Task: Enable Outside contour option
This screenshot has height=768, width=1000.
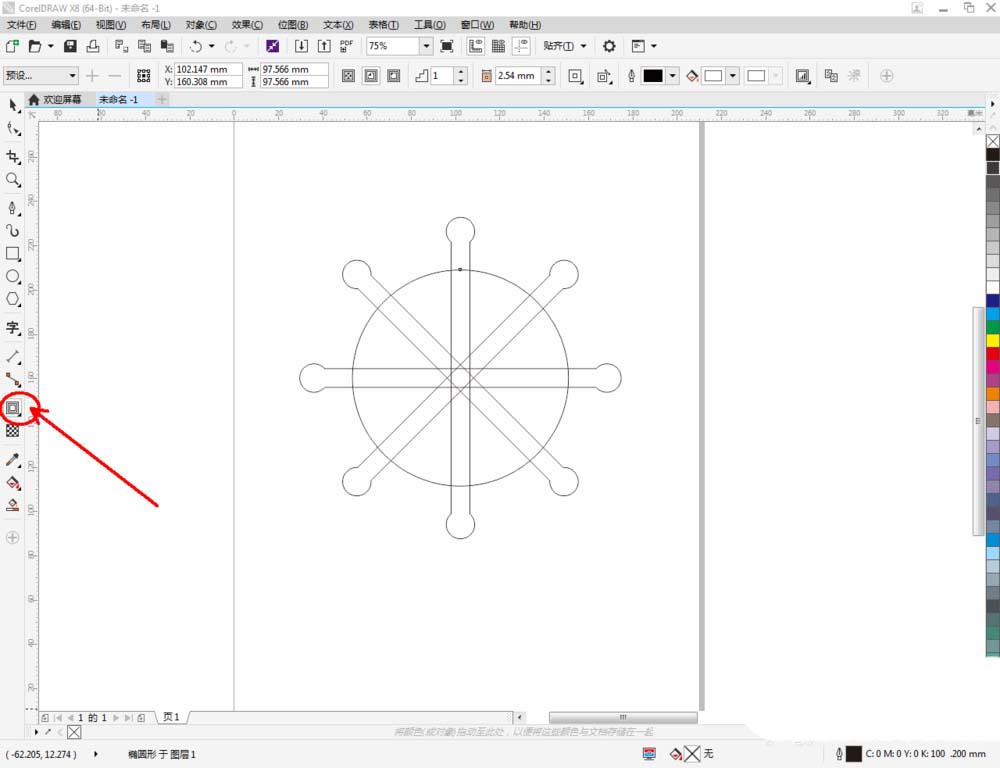Action: (x=394, y=76)
